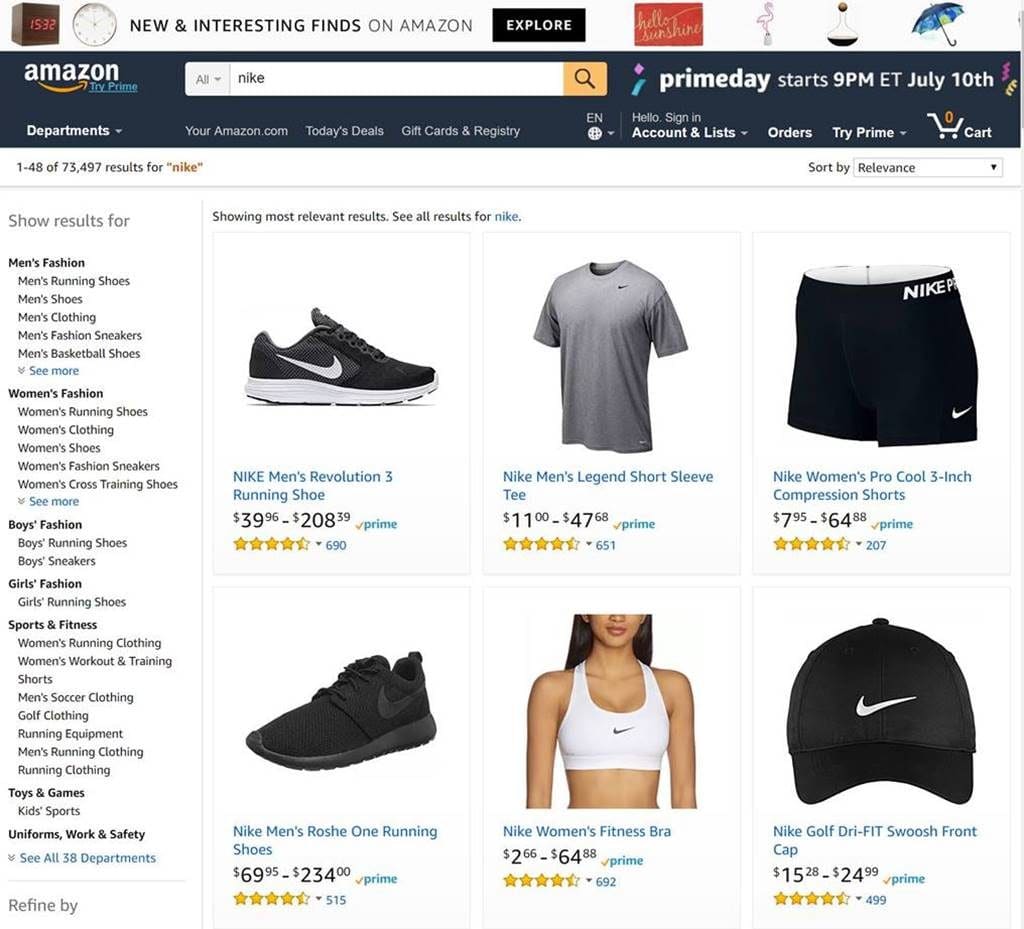Click the search box containing nike
The width and height of the screenshot is (1024, 929).
pos(396,79)
